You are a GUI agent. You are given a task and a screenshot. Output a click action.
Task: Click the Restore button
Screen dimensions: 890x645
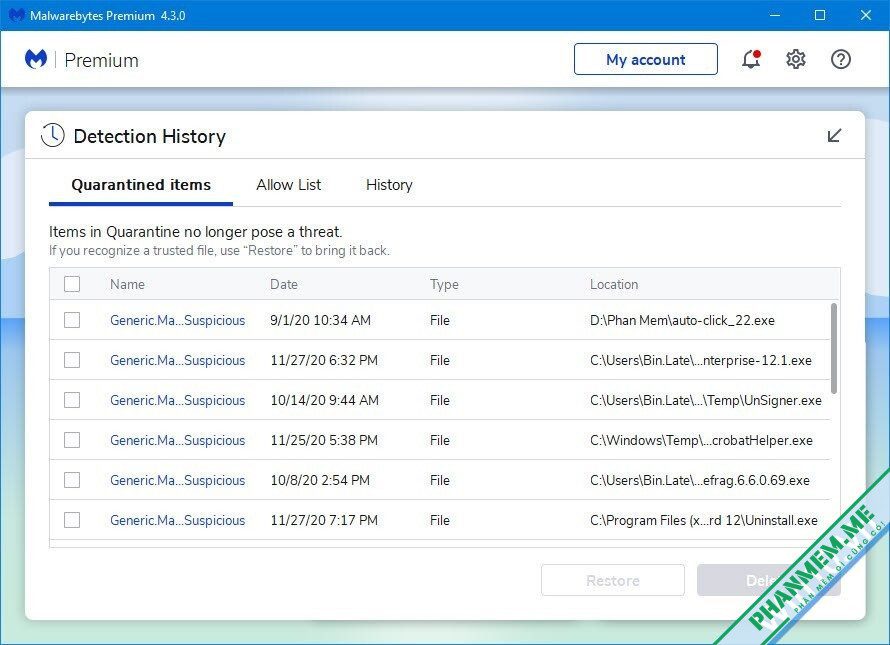[613, 580]
